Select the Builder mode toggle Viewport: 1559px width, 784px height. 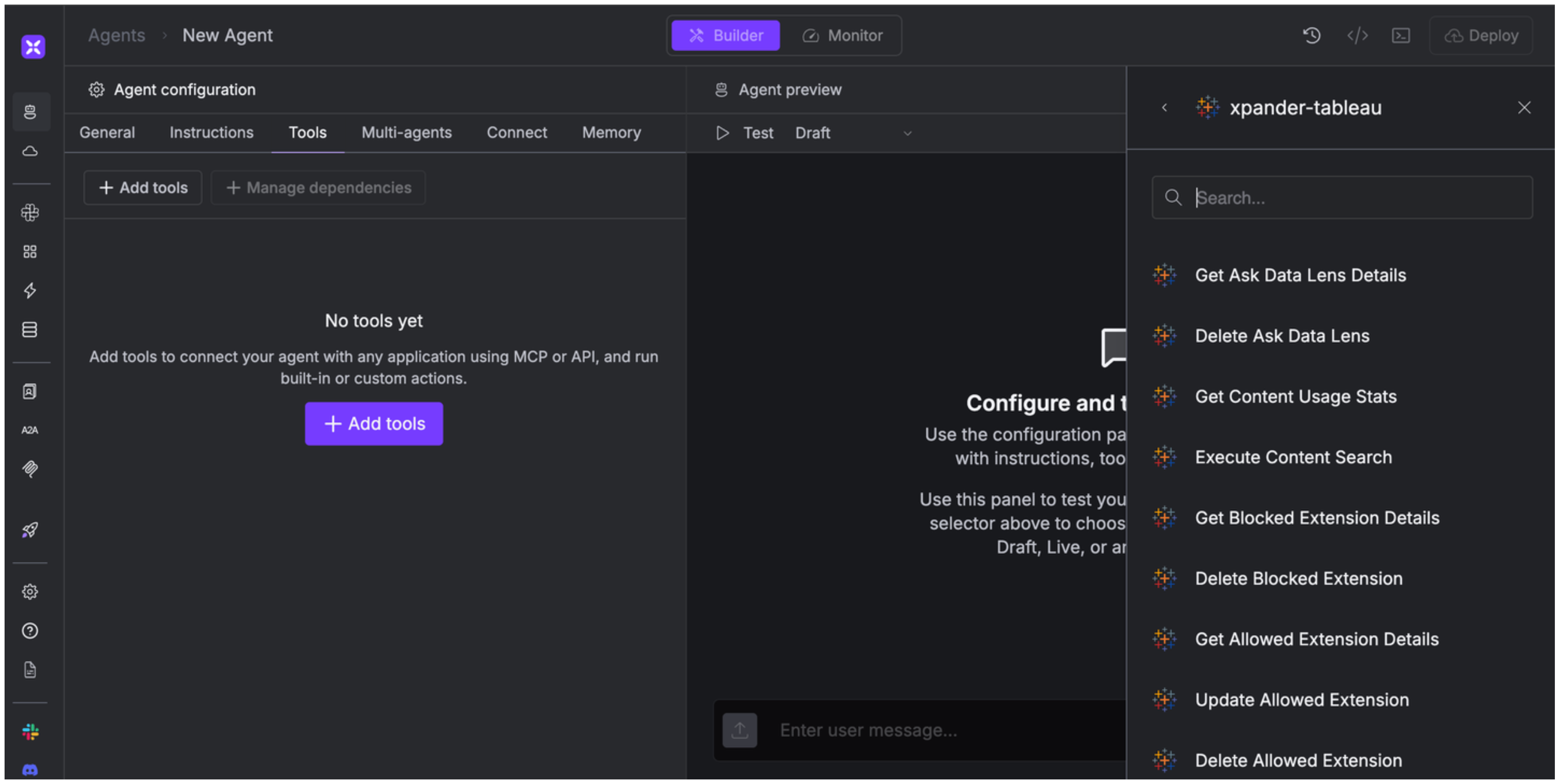[x=726, y=36]
